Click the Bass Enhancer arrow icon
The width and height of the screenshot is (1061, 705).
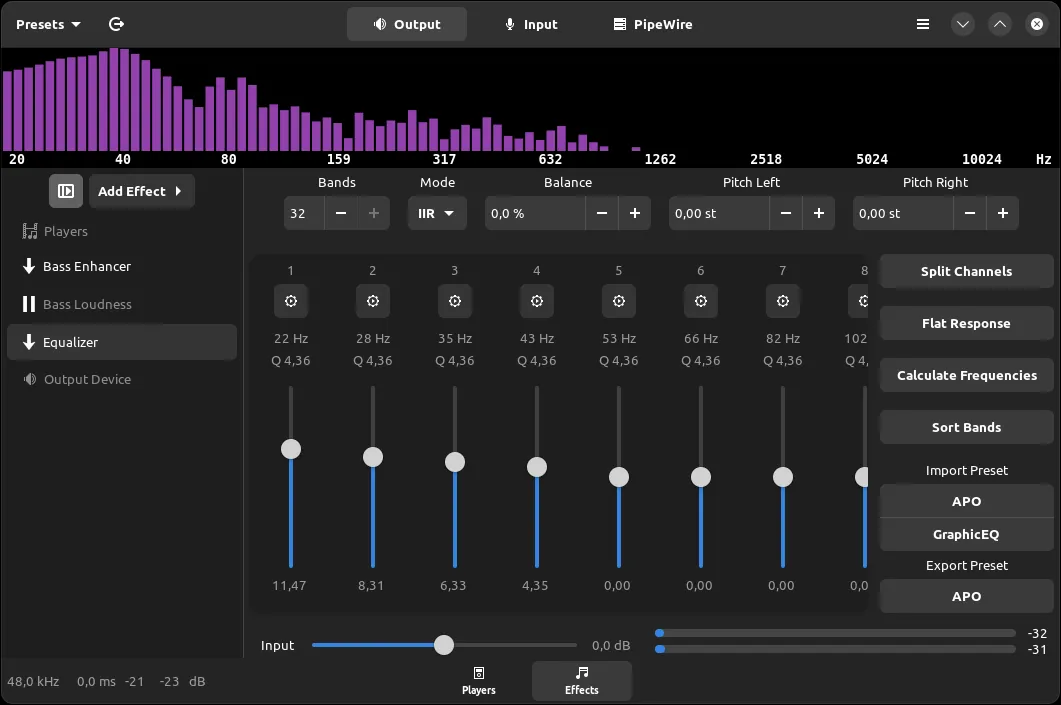(x=29, y=266)
